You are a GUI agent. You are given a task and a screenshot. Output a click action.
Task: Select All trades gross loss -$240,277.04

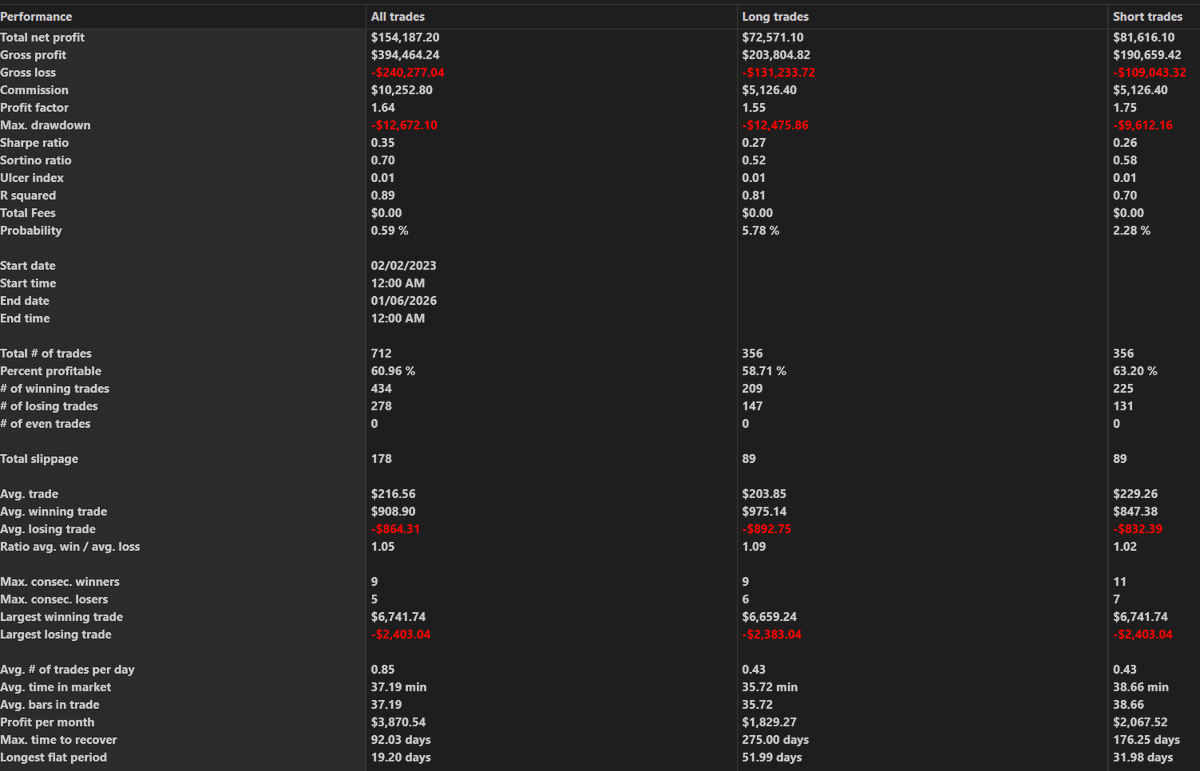coord(407,72)
